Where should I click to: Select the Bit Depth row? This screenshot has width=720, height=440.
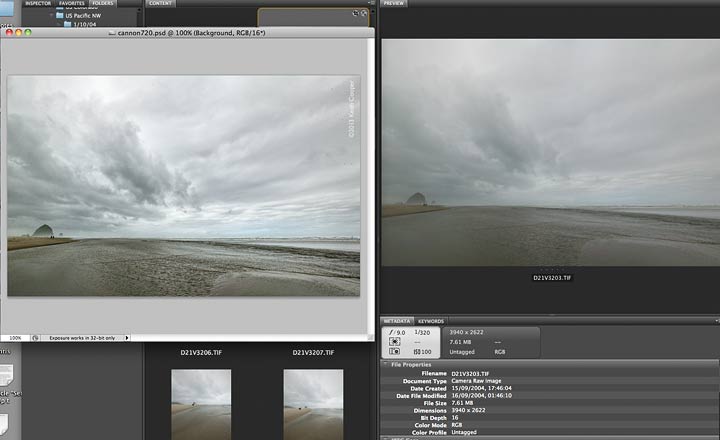click(550, 418)
